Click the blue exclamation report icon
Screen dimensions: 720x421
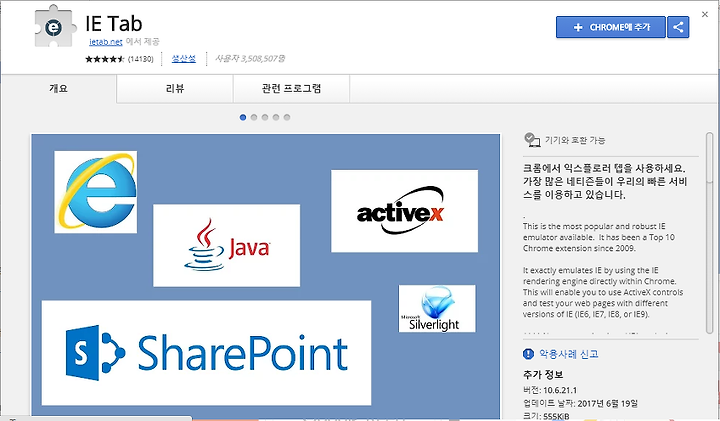click(x=529, y=354)
